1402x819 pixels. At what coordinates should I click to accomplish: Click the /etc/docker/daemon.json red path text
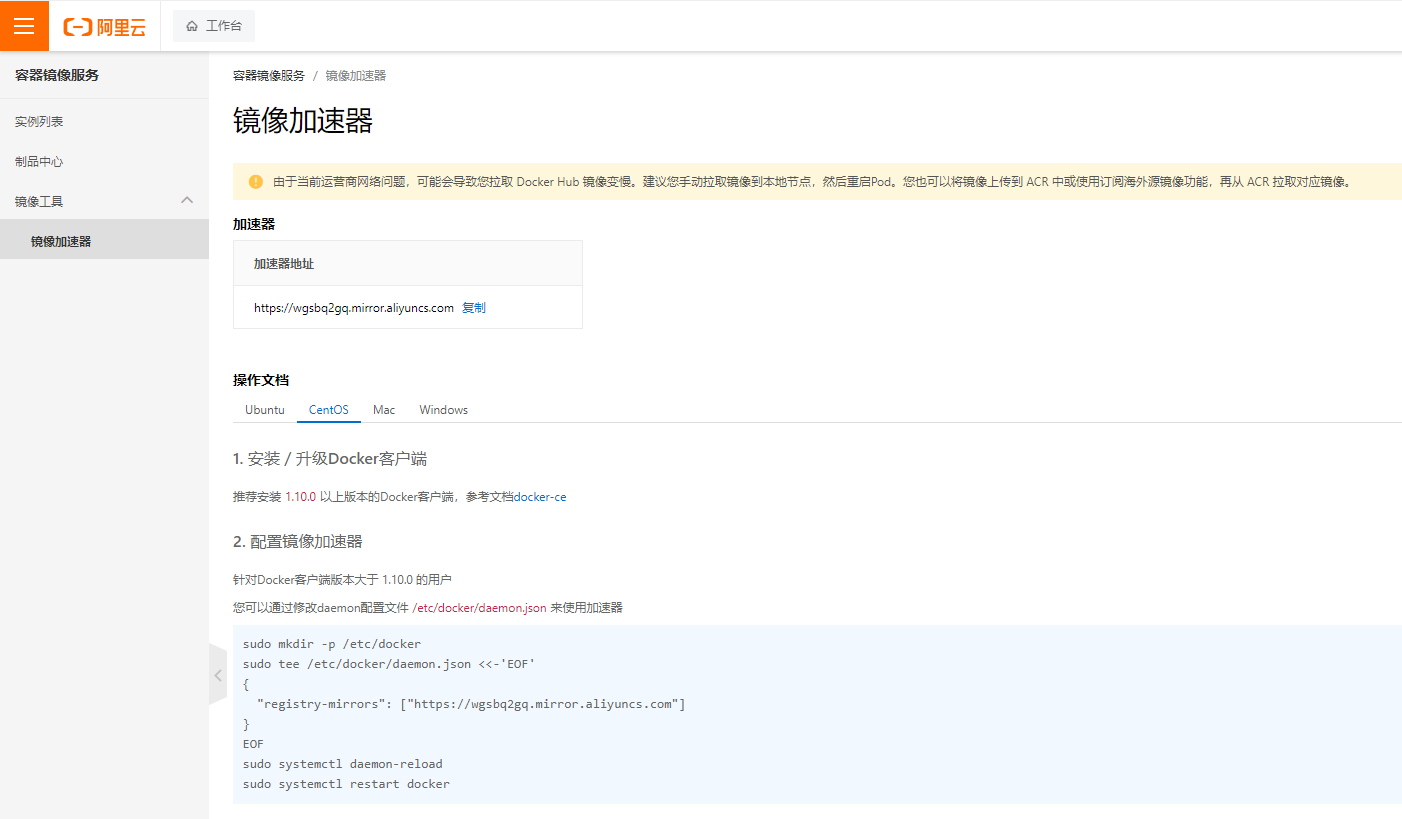479,608
